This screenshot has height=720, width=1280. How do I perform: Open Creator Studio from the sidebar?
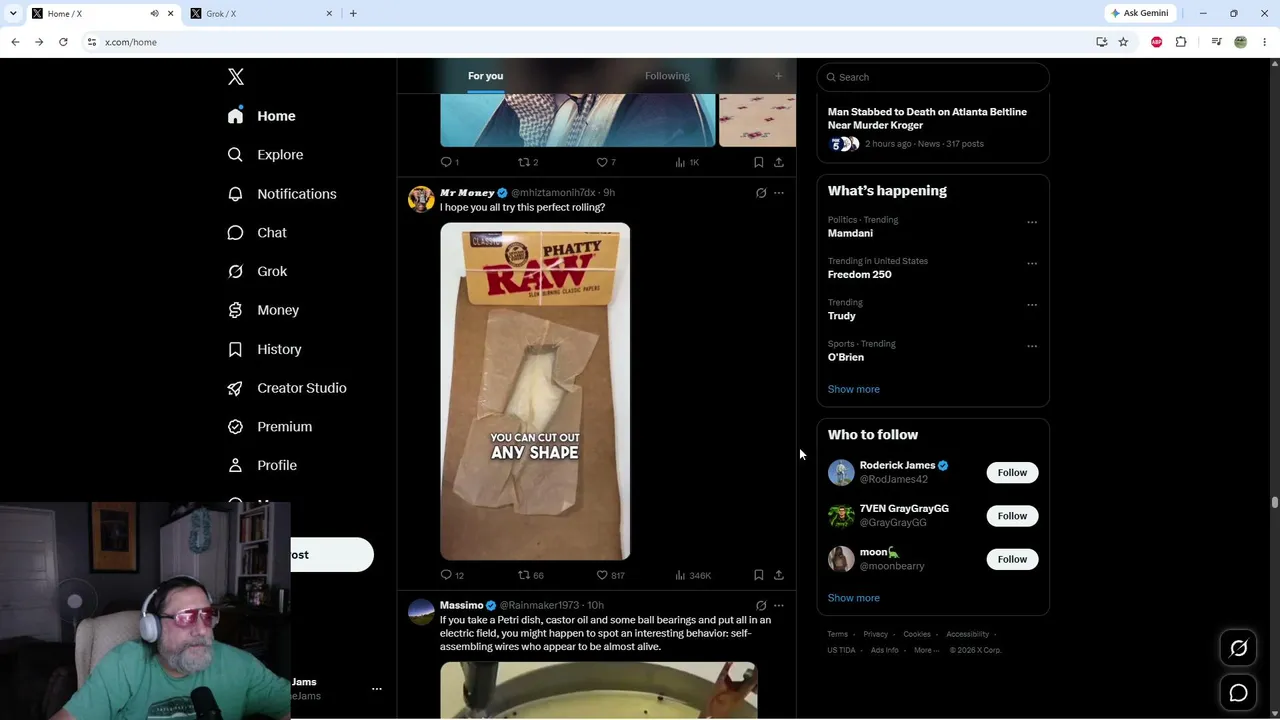tap(287, 388)
